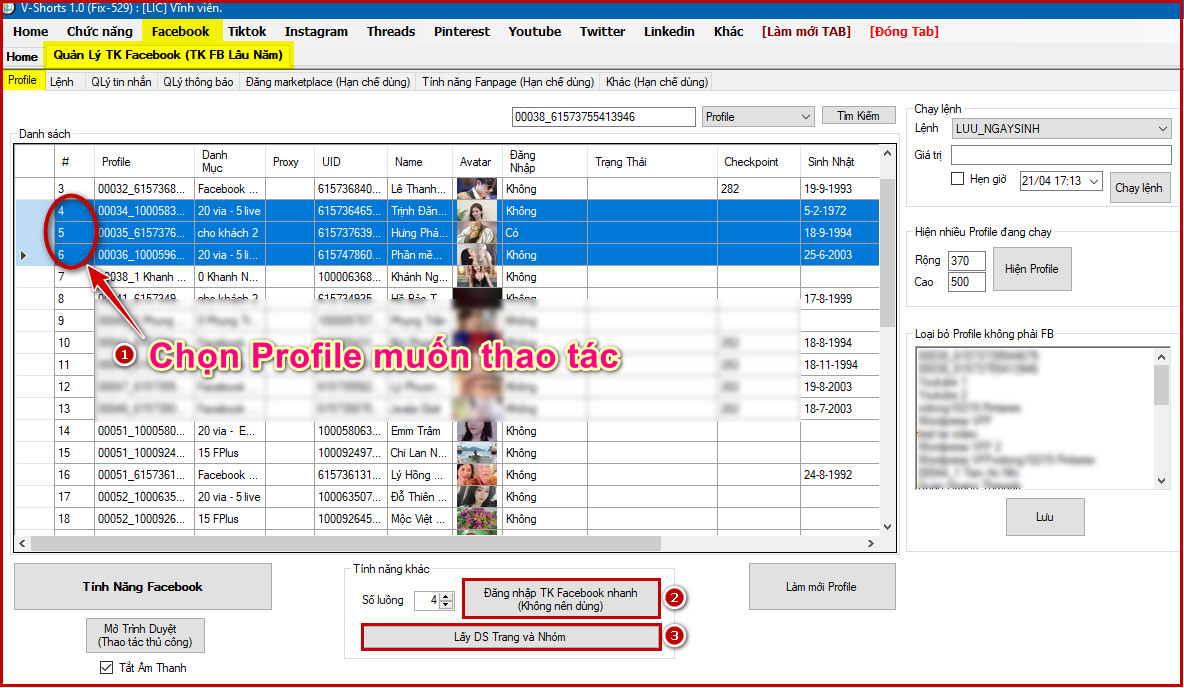
Task: Switch to the Facebook menu tab
Action: tap(180, 32)
